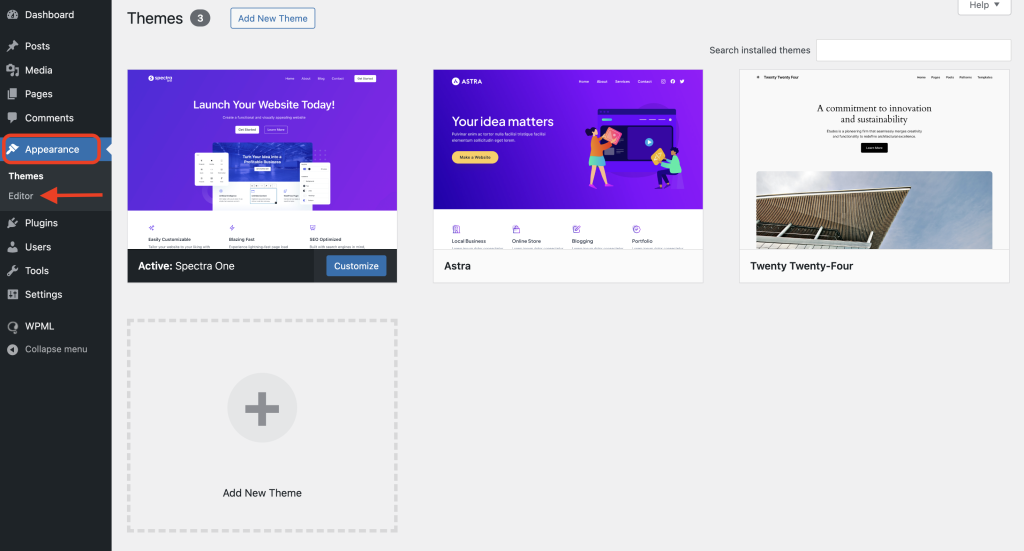
Task: Select Editor under Appearance submenu
Action: (x=21, y=195)
